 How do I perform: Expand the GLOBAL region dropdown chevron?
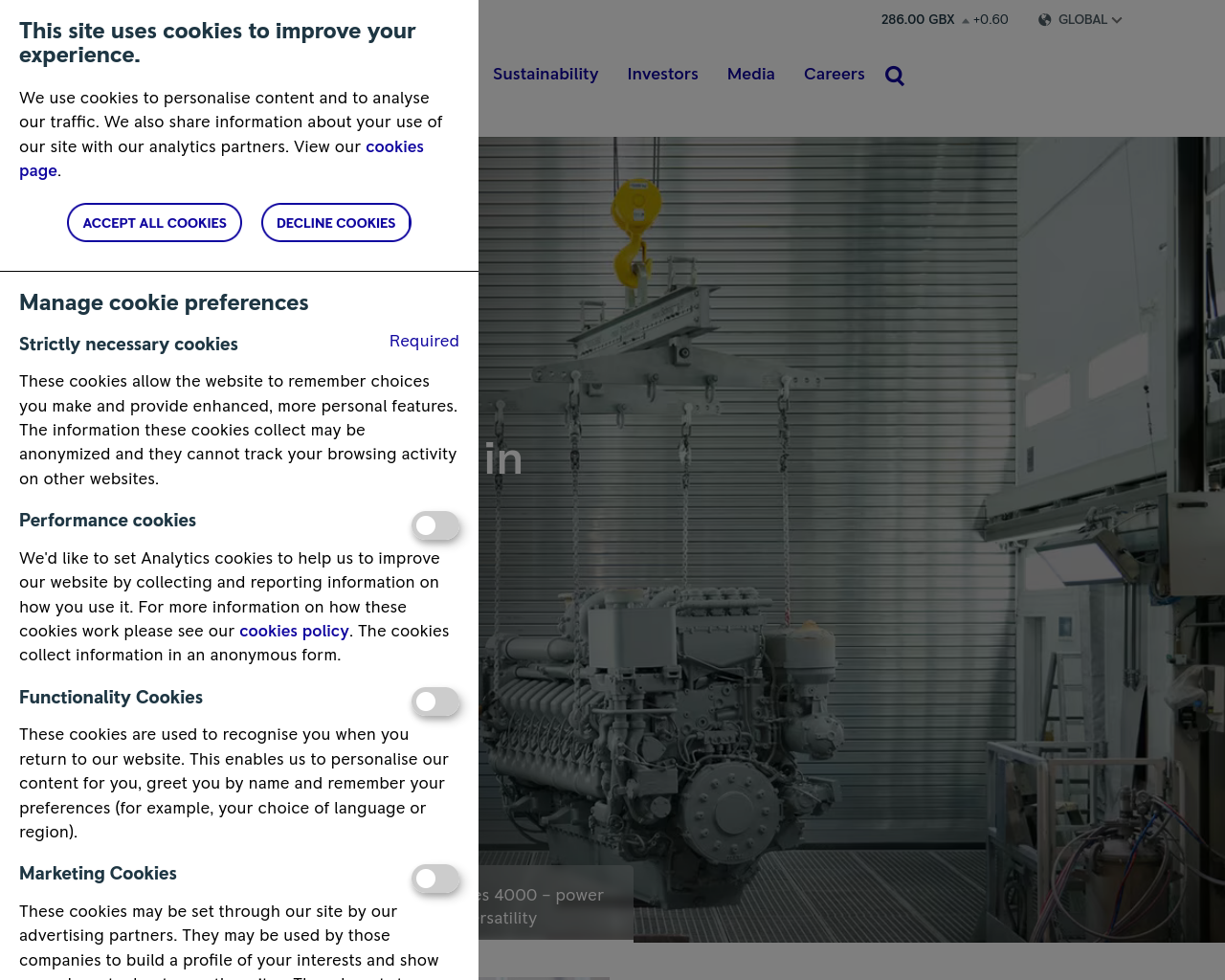pos(1117,20)
